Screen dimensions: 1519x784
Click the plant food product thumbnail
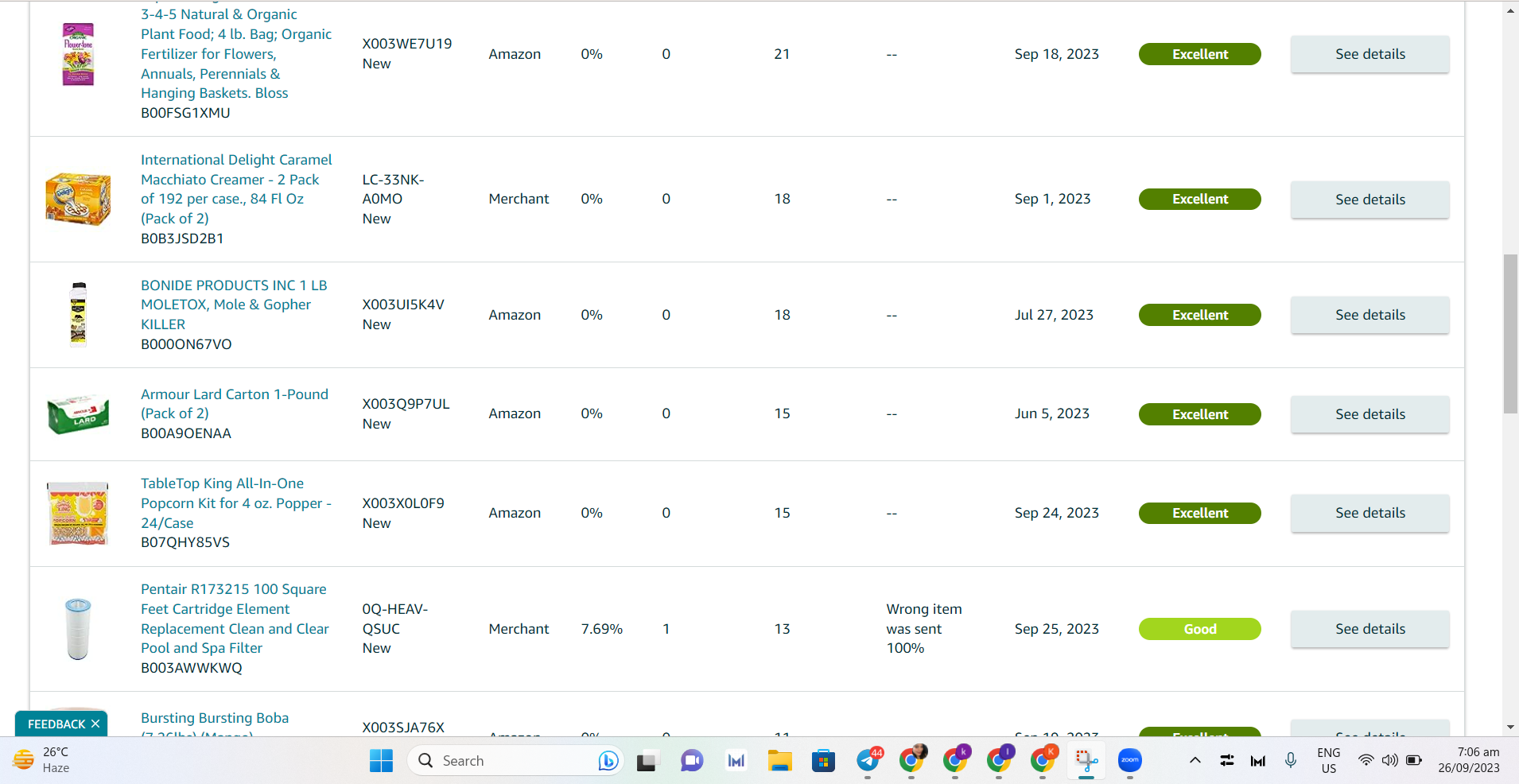[x=78, y=54]
